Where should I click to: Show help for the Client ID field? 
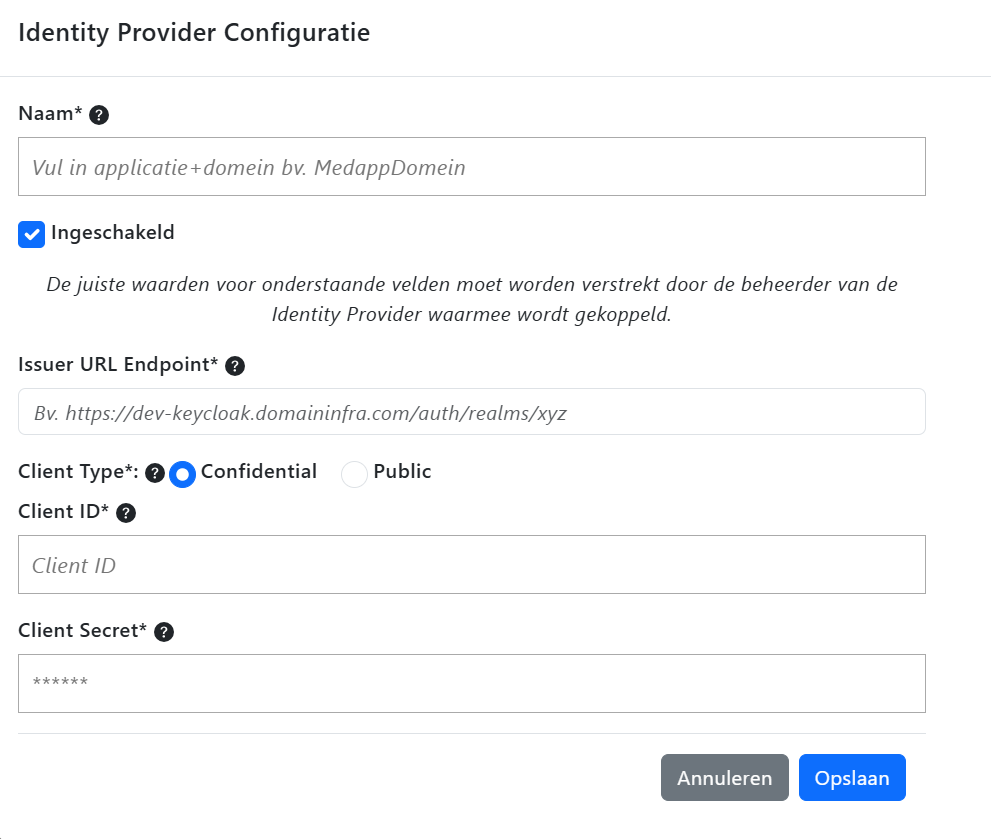tap(126, 514)
